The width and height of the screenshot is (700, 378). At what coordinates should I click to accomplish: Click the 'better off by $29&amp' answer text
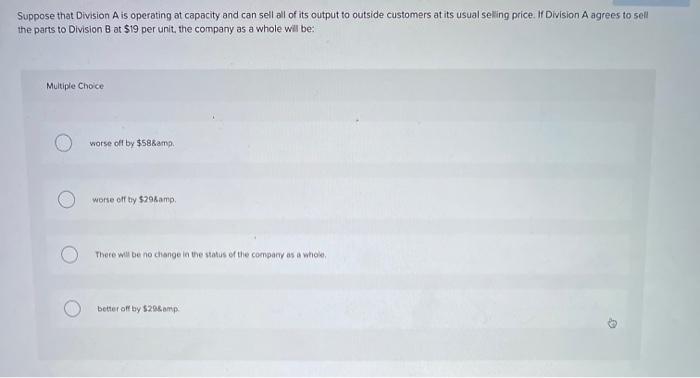tap(138, 309)
